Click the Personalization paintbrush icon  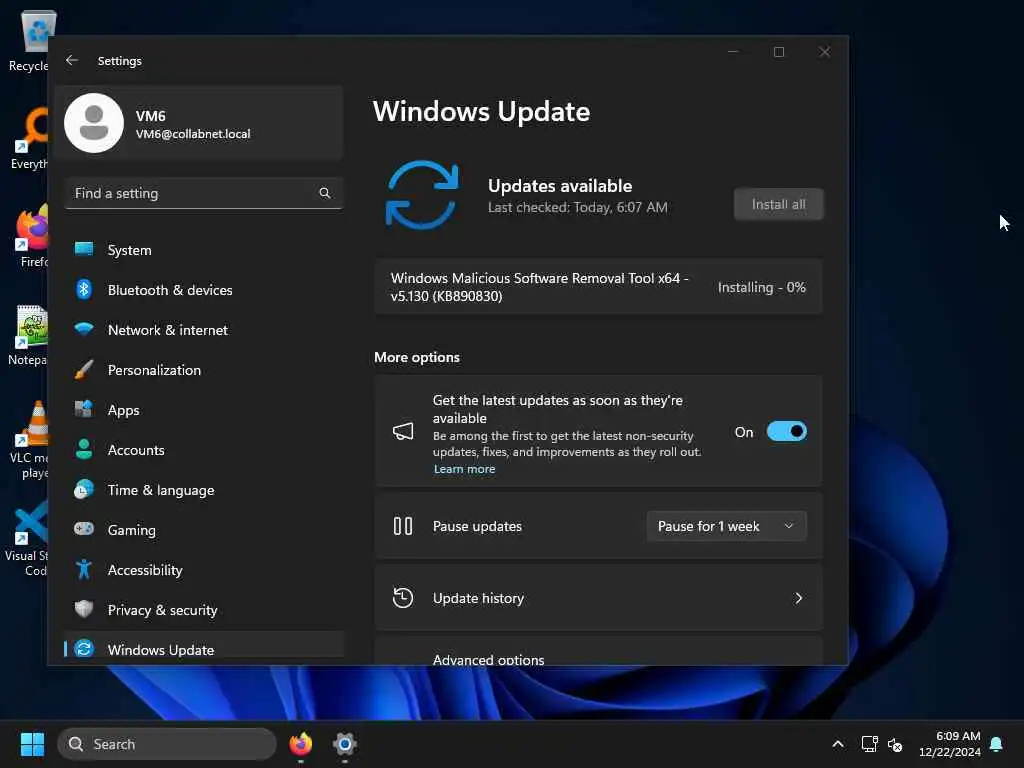tap(84, 369)
